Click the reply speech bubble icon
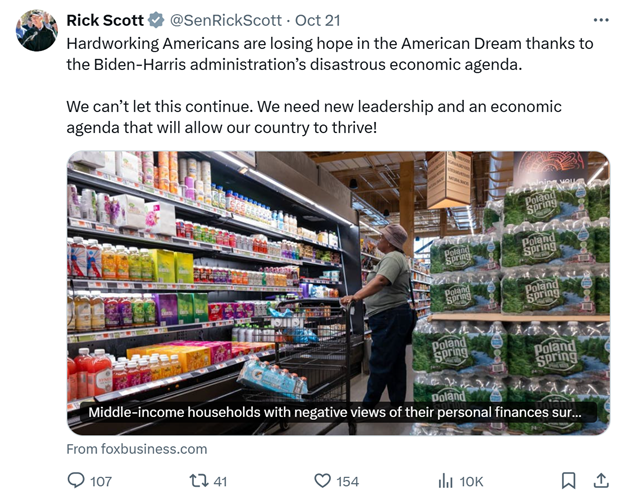This screenshot has width=624, height=490. [76, 480]
